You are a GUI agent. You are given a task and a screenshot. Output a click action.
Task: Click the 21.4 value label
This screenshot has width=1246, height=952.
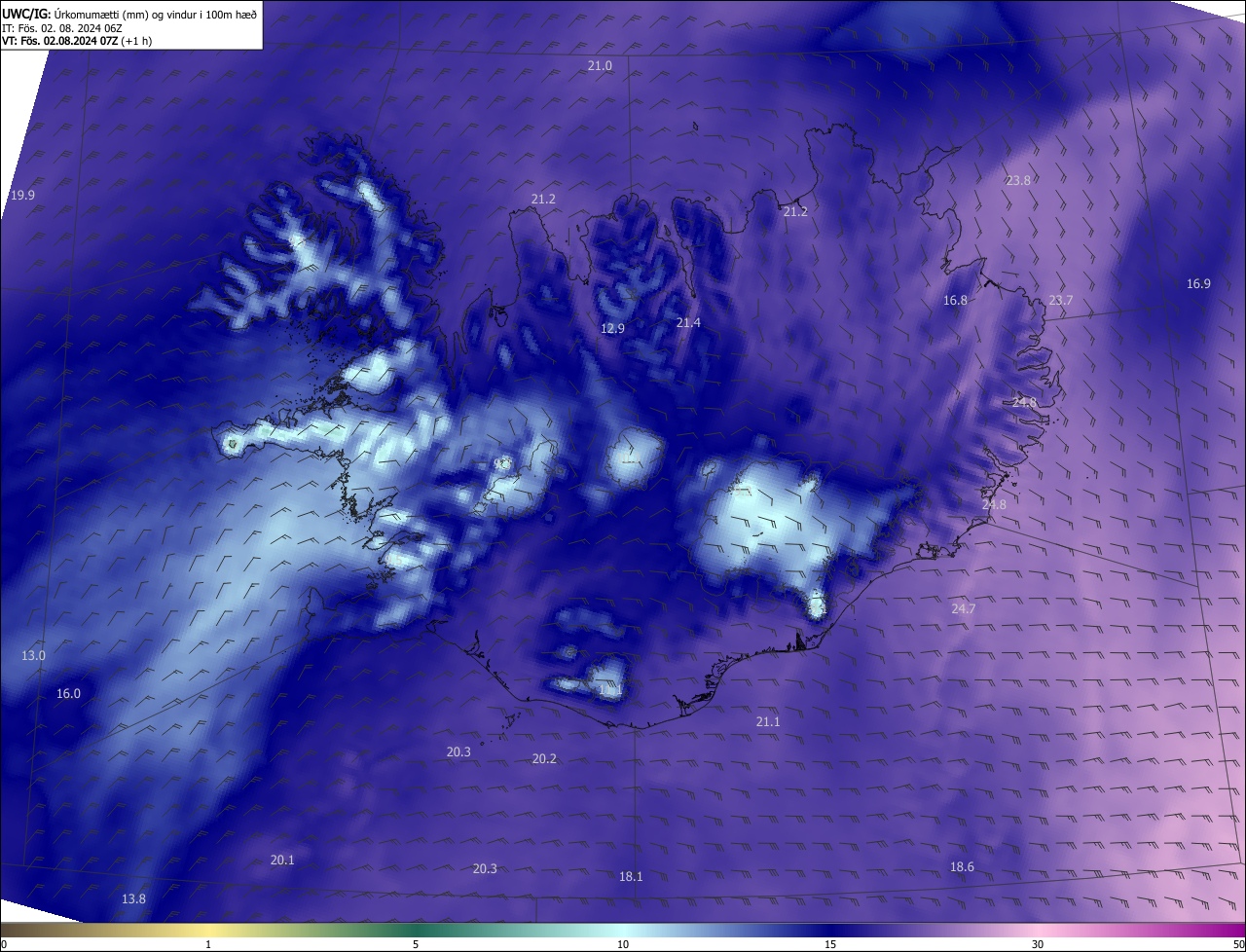pos(688,322)
